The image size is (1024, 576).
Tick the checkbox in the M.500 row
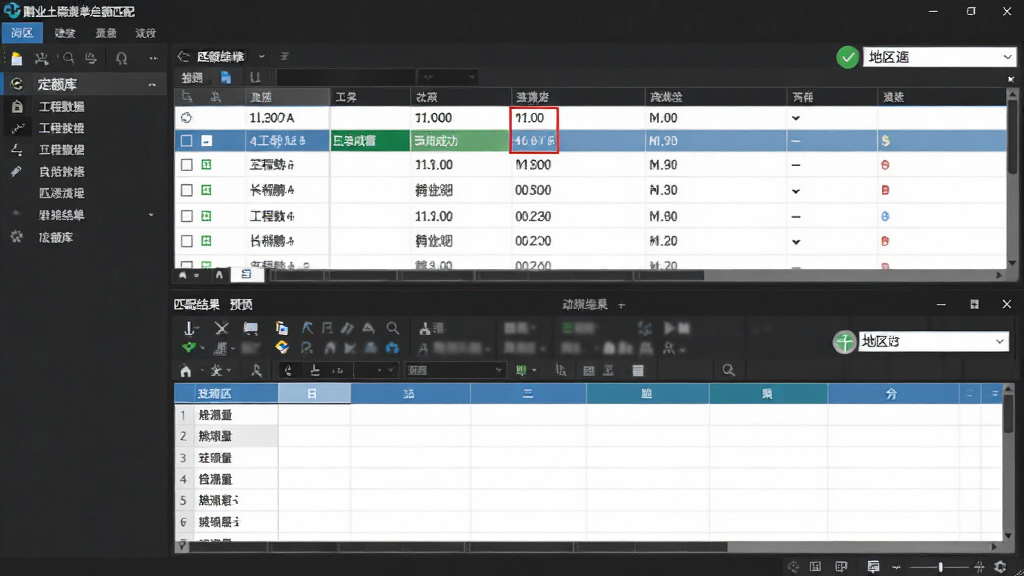[187, 165]
